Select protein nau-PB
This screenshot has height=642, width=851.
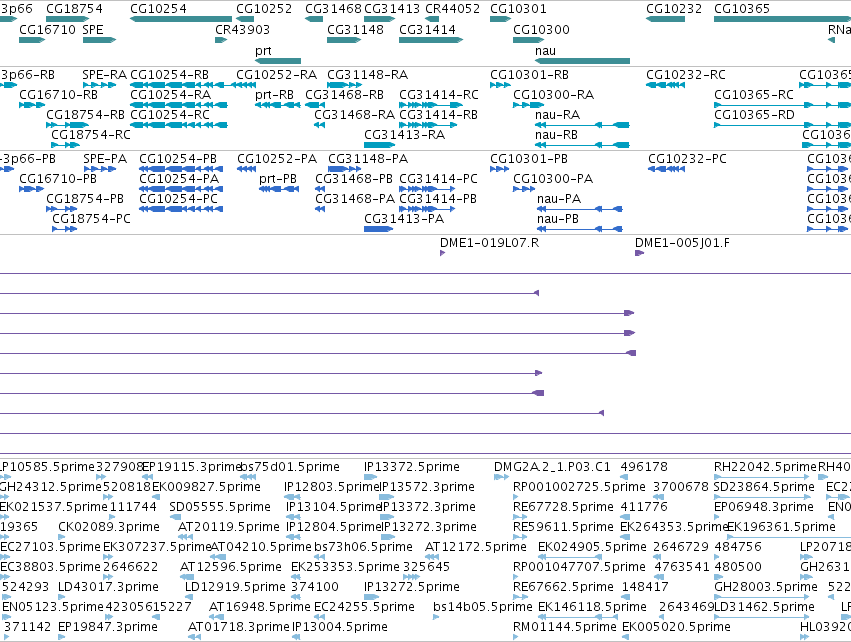557,219
